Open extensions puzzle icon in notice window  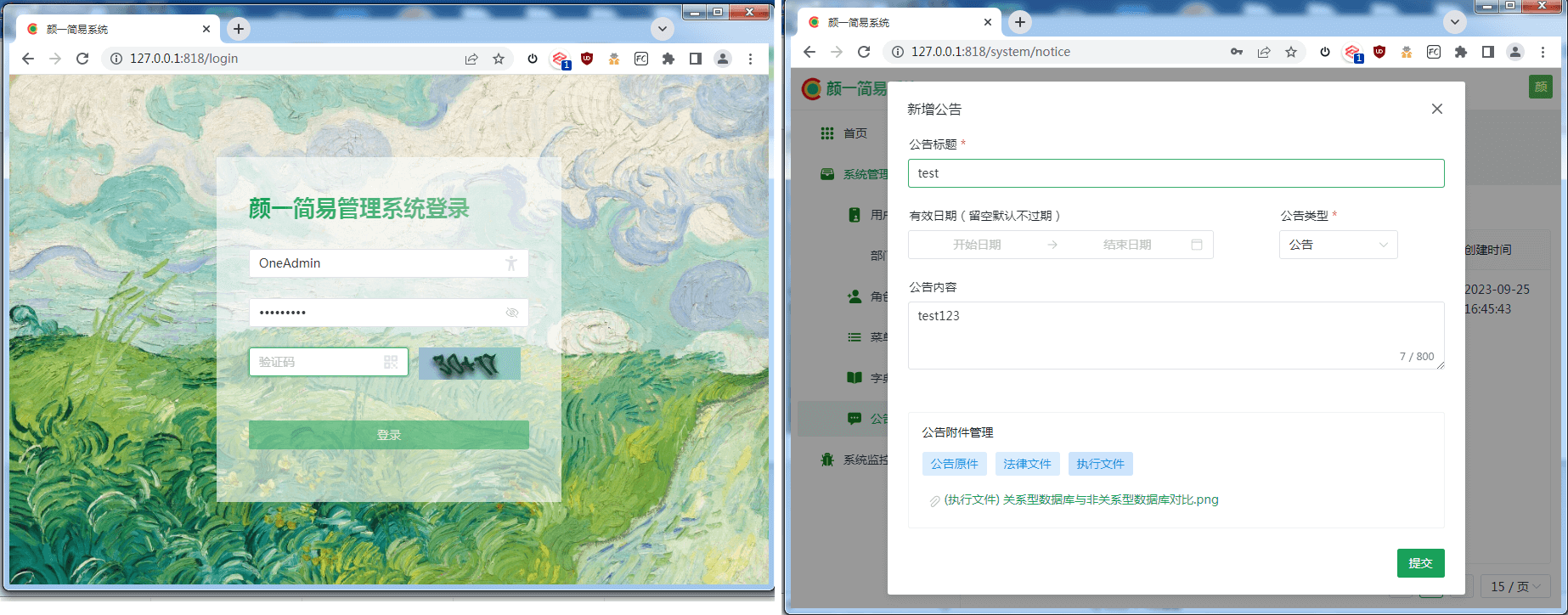pos(1461,52)
